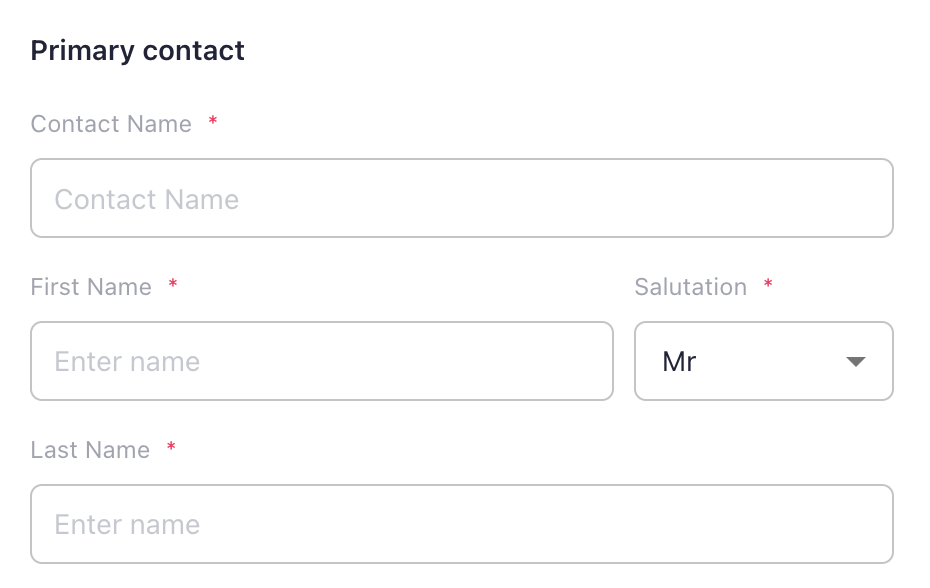The width and height of the screenshot is (930, 588).
Task: Click the 'Enter name' placeholder under First Name
Action: [127, 361]
